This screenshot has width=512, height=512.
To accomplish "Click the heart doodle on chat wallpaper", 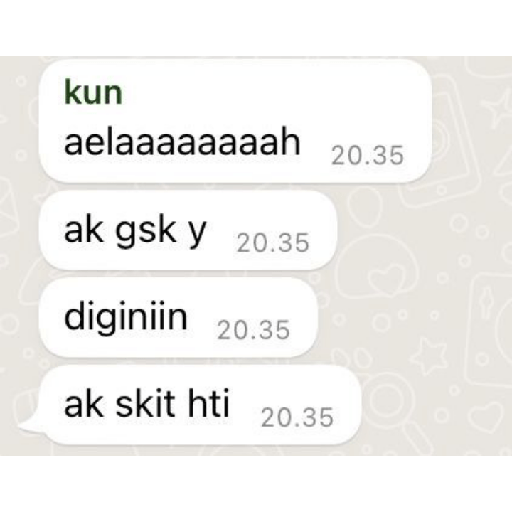I will 388,276.
